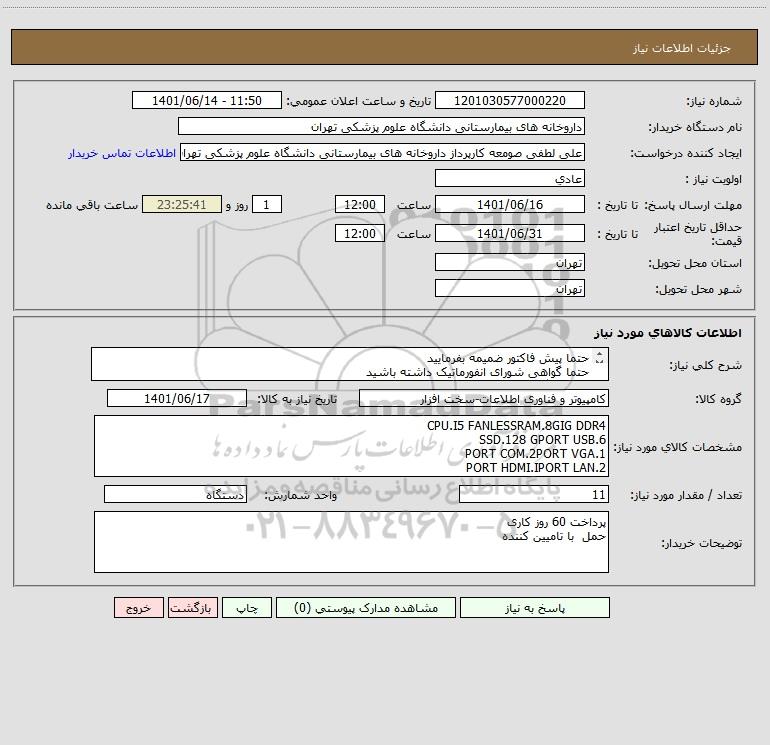Click the شماره نیاز label

pyautogui.click(x=714, y=101)
